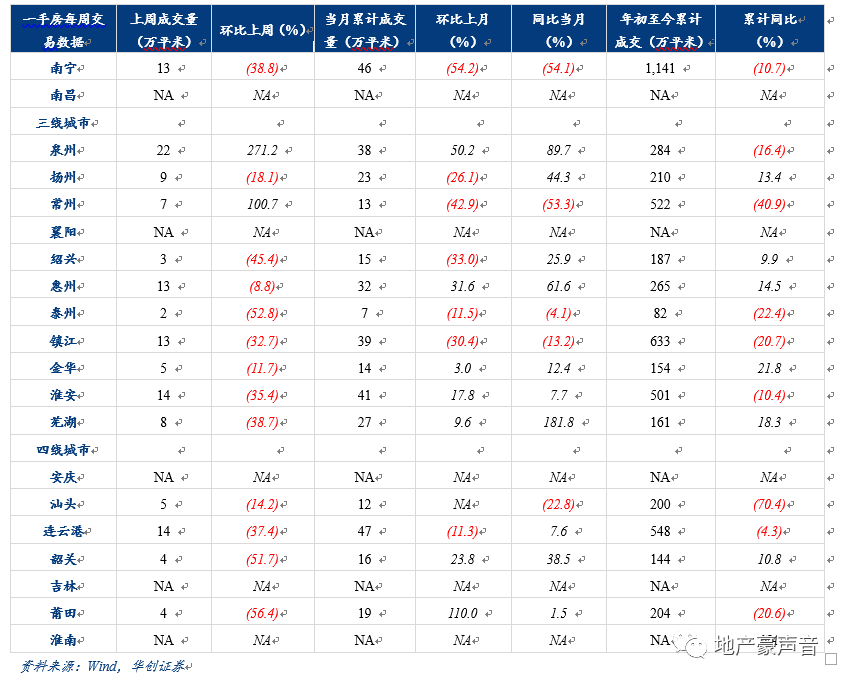
Task: Select the 271.2 value for 泉州
Action: pos(262,150)
